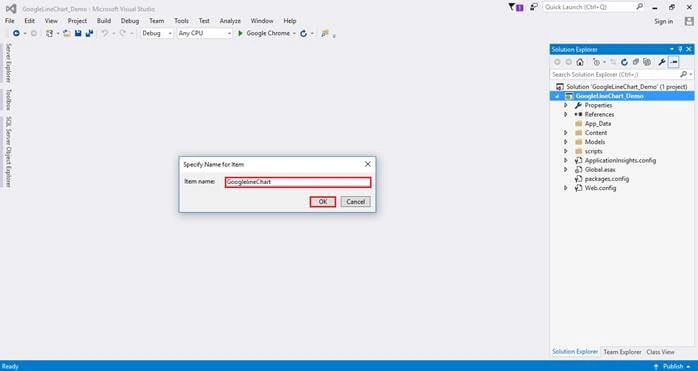Viewport: 698px width, 371px height.
Task: Click the Item name input field
Action: point(298,182)
